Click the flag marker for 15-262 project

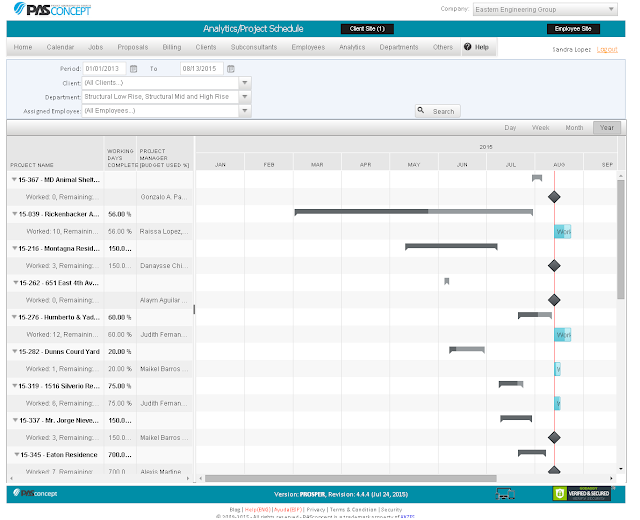click(x=447, y=281)
